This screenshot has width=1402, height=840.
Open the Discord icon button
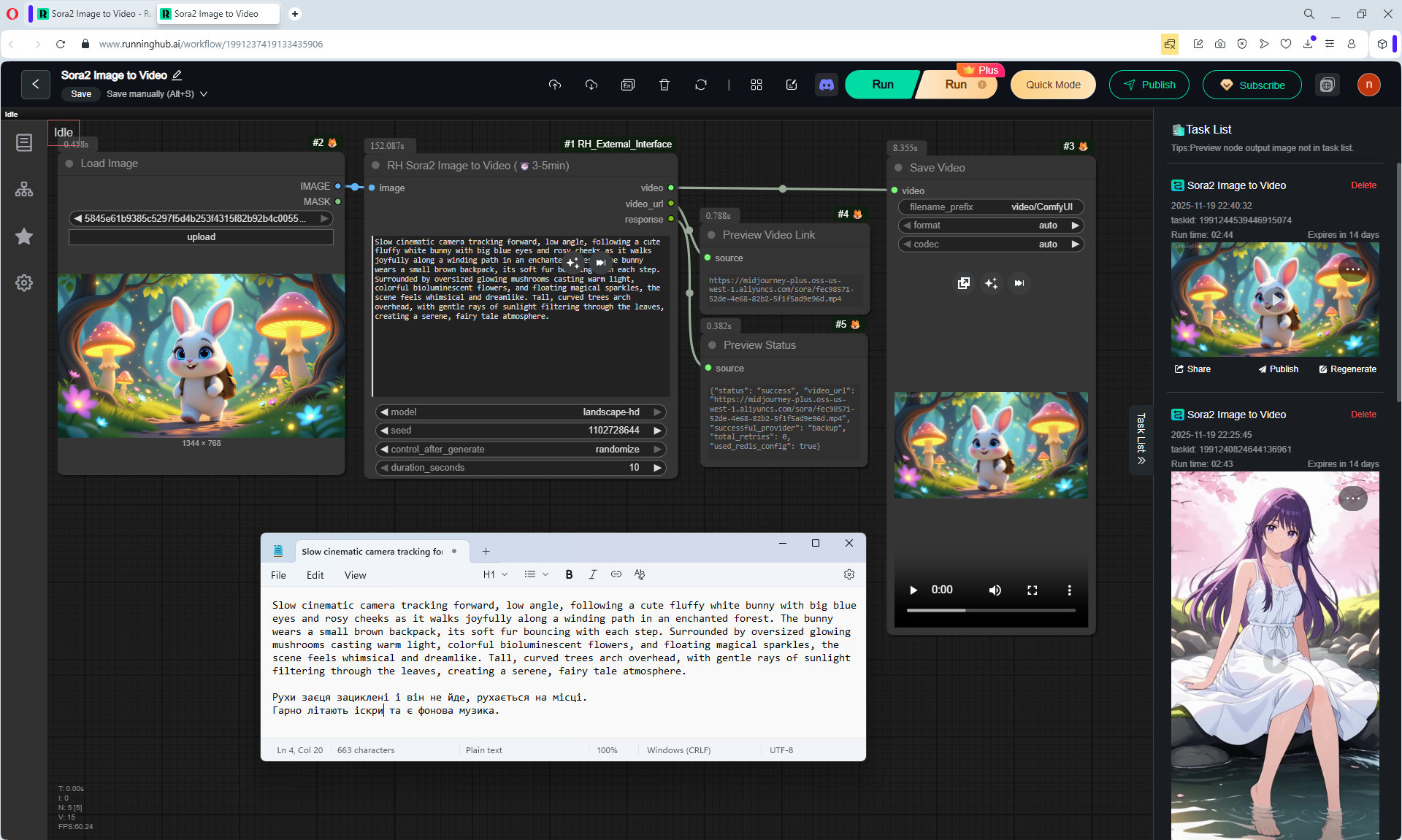pyautogui.click(x=827, y=85)
